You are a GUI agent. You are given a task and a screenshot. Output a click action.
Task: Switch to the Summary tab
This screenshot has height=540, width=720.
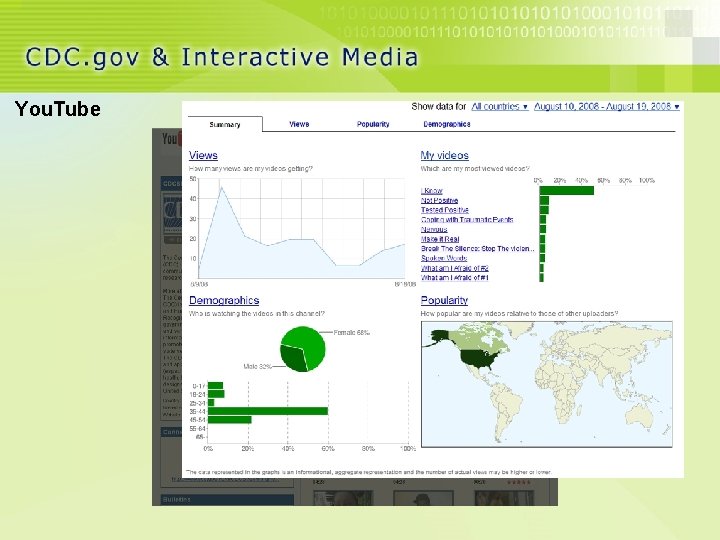tap(225, 124)
